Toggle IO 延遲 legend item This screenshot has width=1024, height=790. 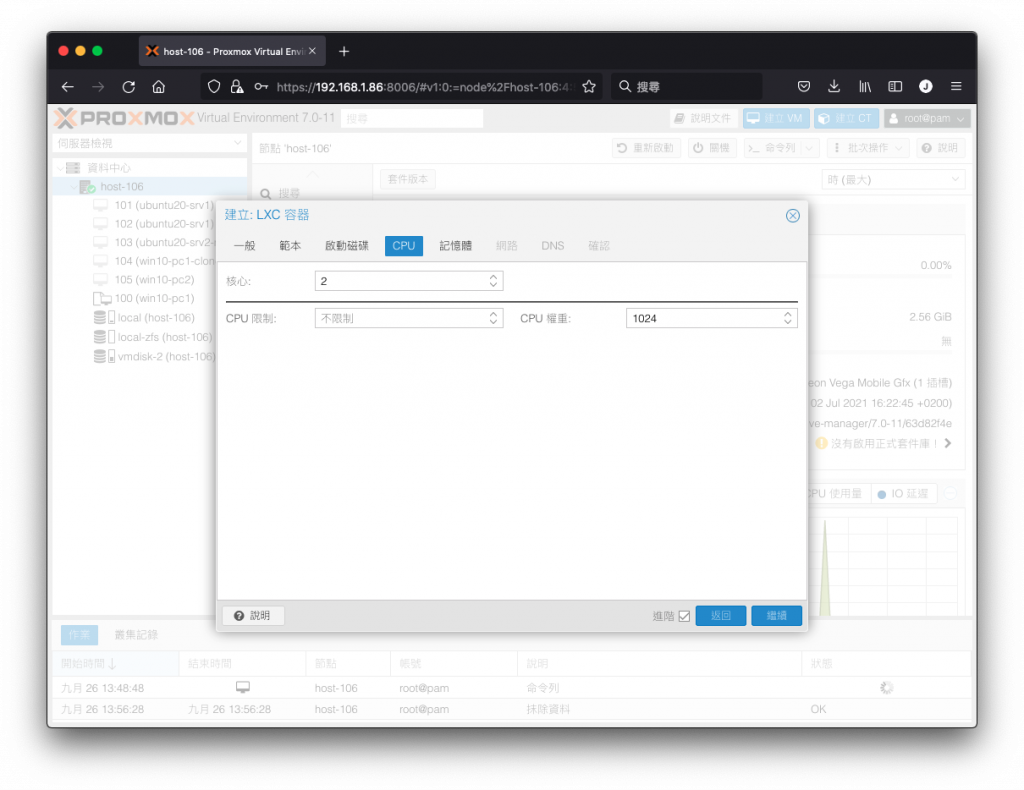904,494
